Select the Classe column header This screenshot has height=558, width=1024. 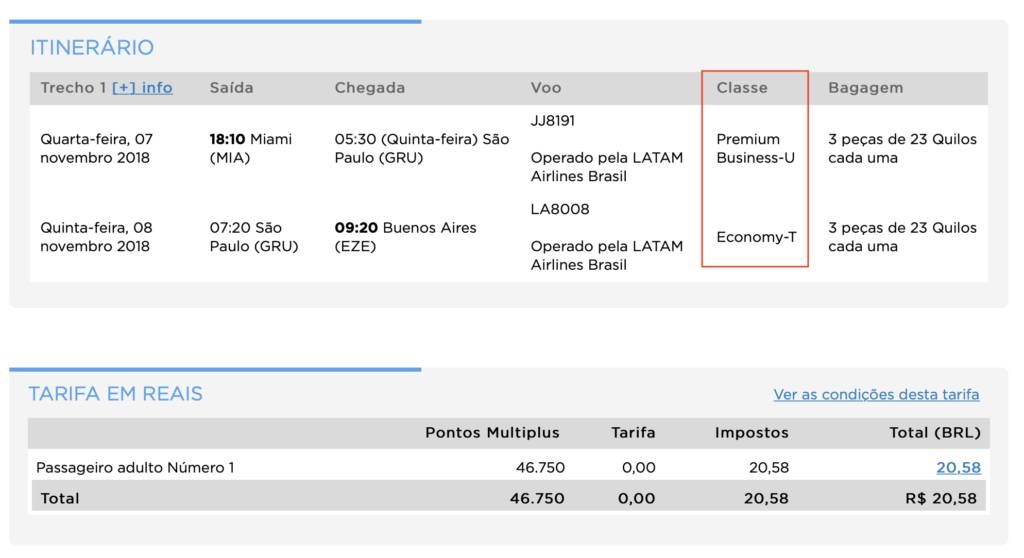click(x=741, y=88)
